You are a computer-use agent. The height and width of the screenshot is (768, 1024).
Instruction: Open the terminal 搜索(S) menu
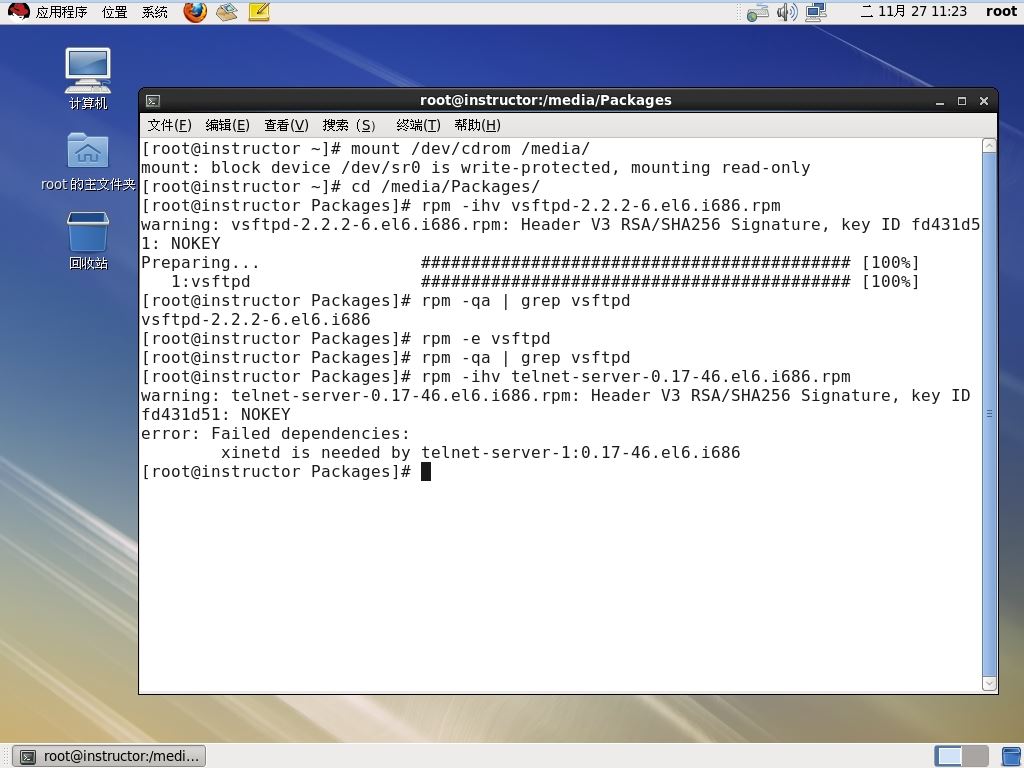point(349,125)
